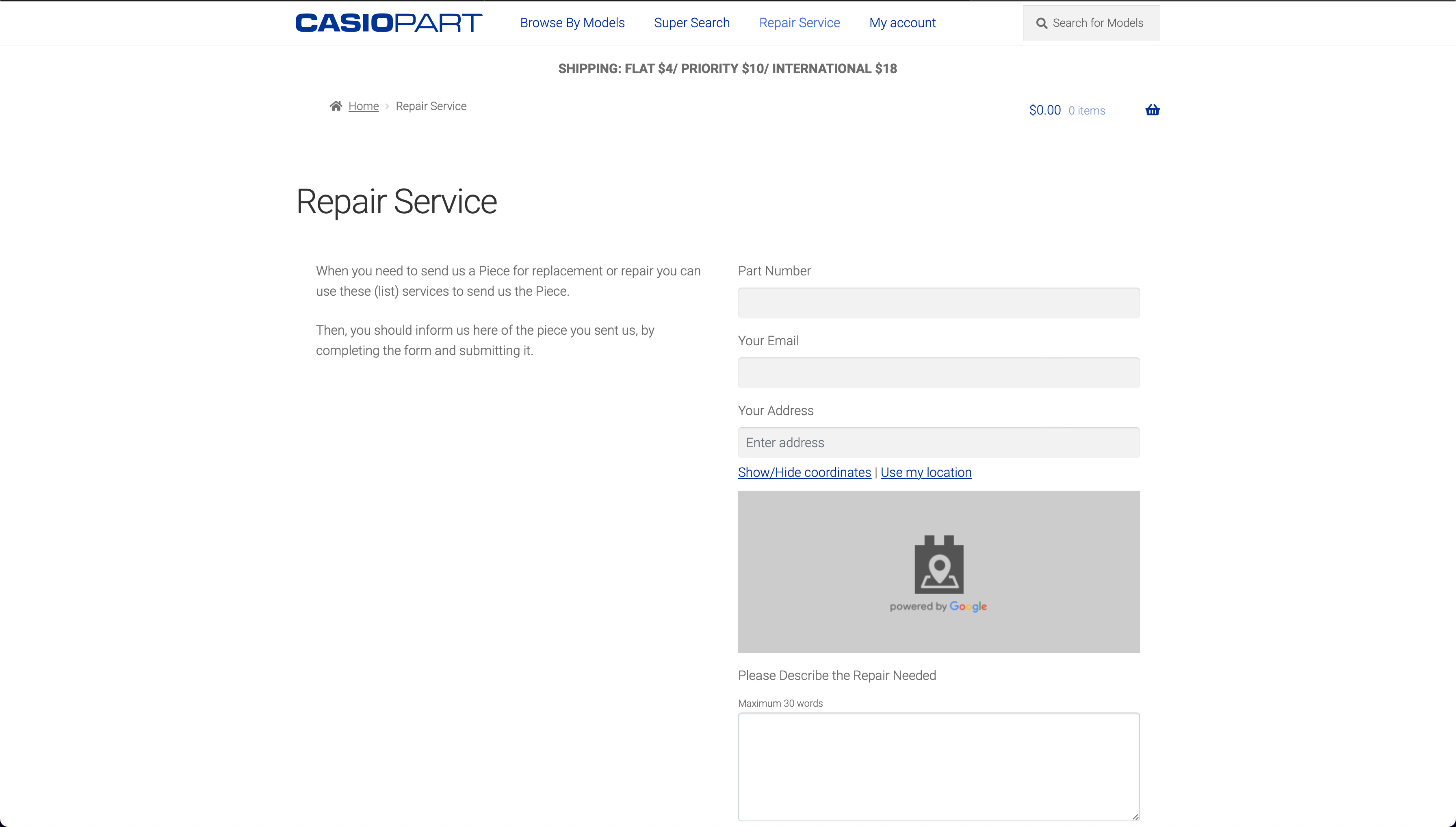Focus the Your Email field
This screenshot has height=827, width=1456.
click(x=938, y=372)
